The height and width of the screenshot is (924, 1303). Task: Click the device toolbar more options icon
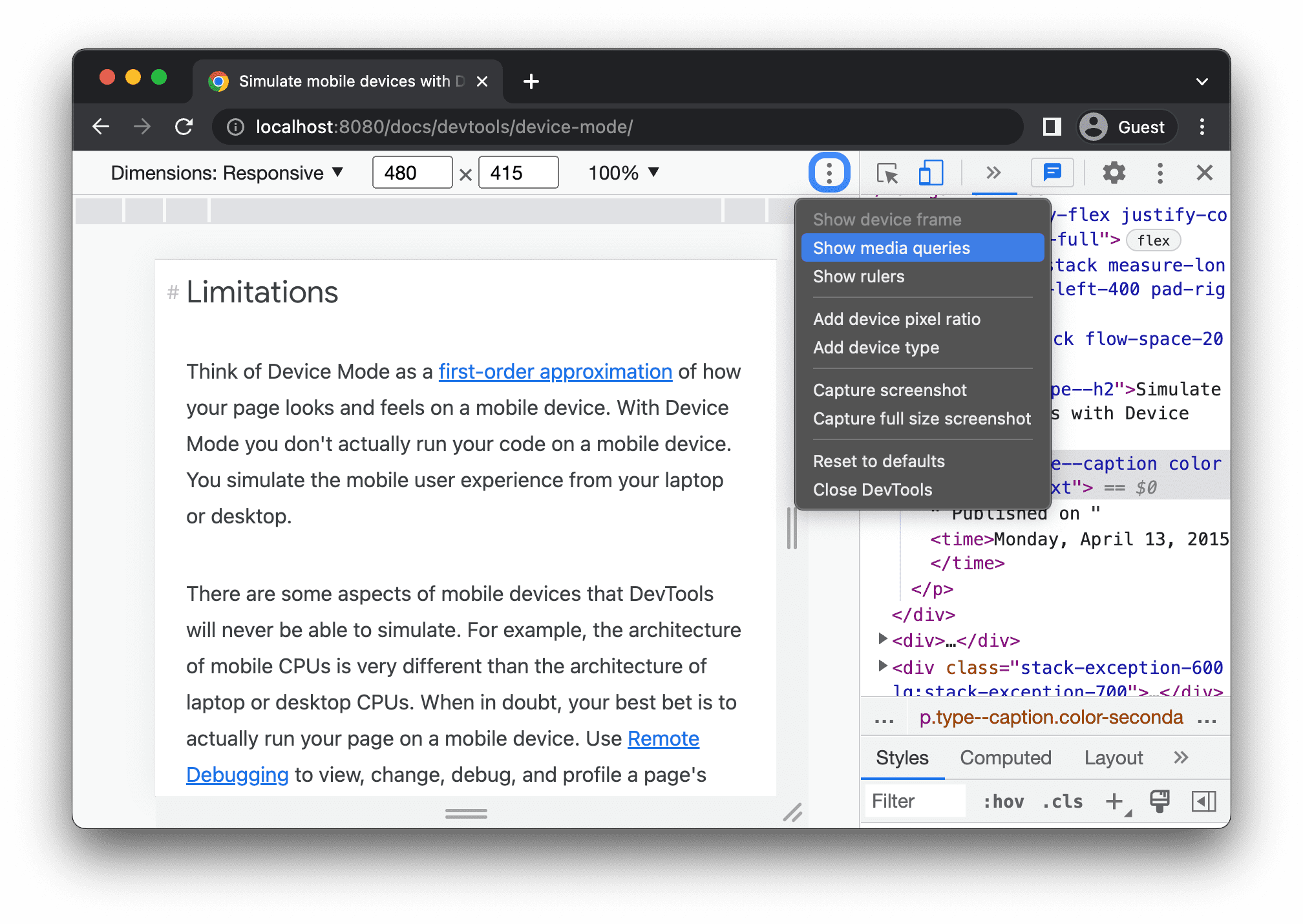tap(830, 172)
